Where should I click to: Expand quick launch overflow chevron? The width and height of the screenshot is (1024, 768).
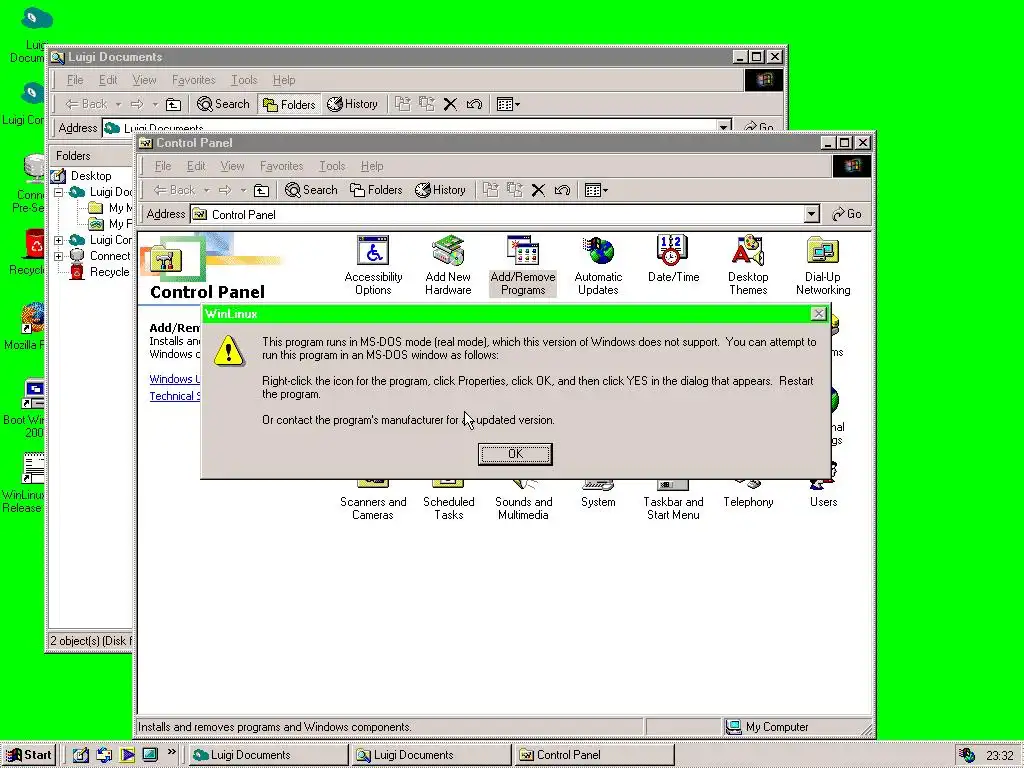click(172, 752)
